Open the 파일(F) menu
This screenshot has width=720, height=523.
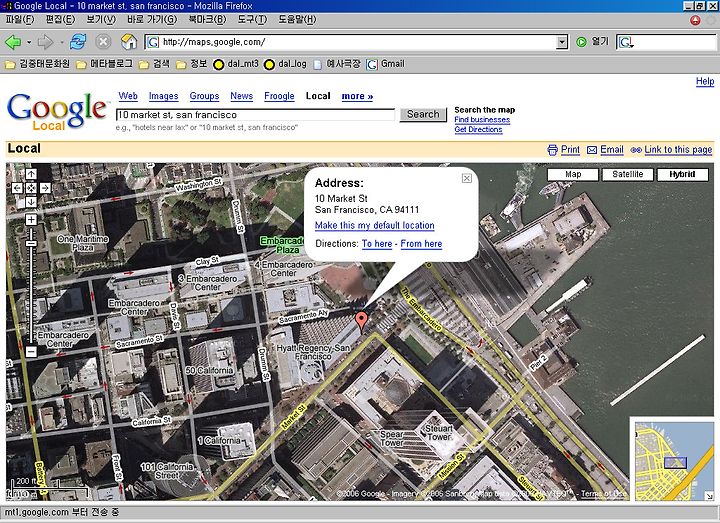[20, 19]
